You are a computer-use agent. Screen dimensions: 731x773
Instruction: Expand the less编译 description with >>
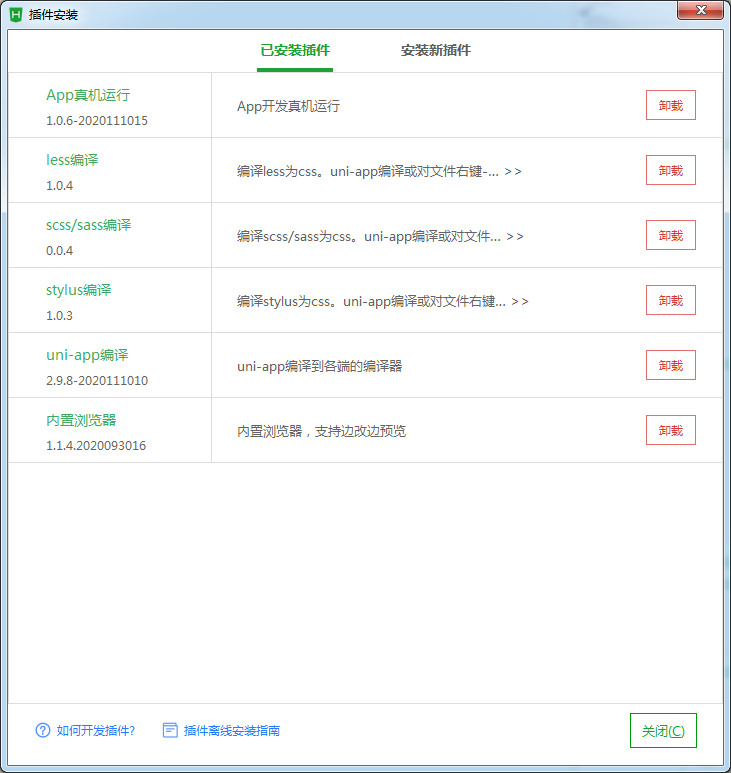[513, 171]
